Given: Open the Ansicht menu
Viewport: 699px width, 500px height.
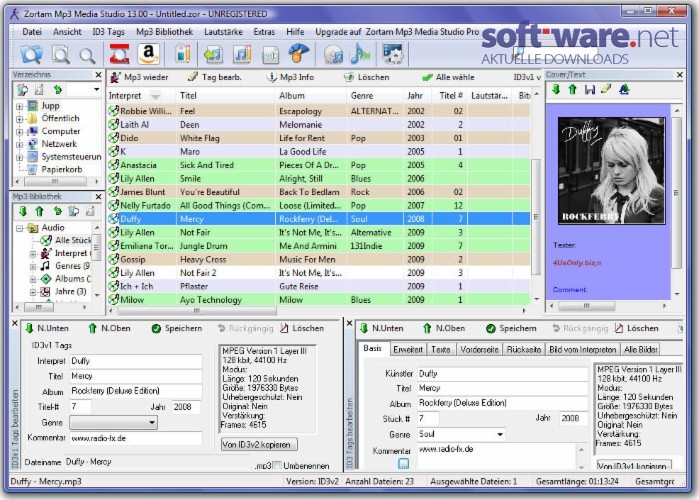Looking at the screenshot, I should pos(67,32).
